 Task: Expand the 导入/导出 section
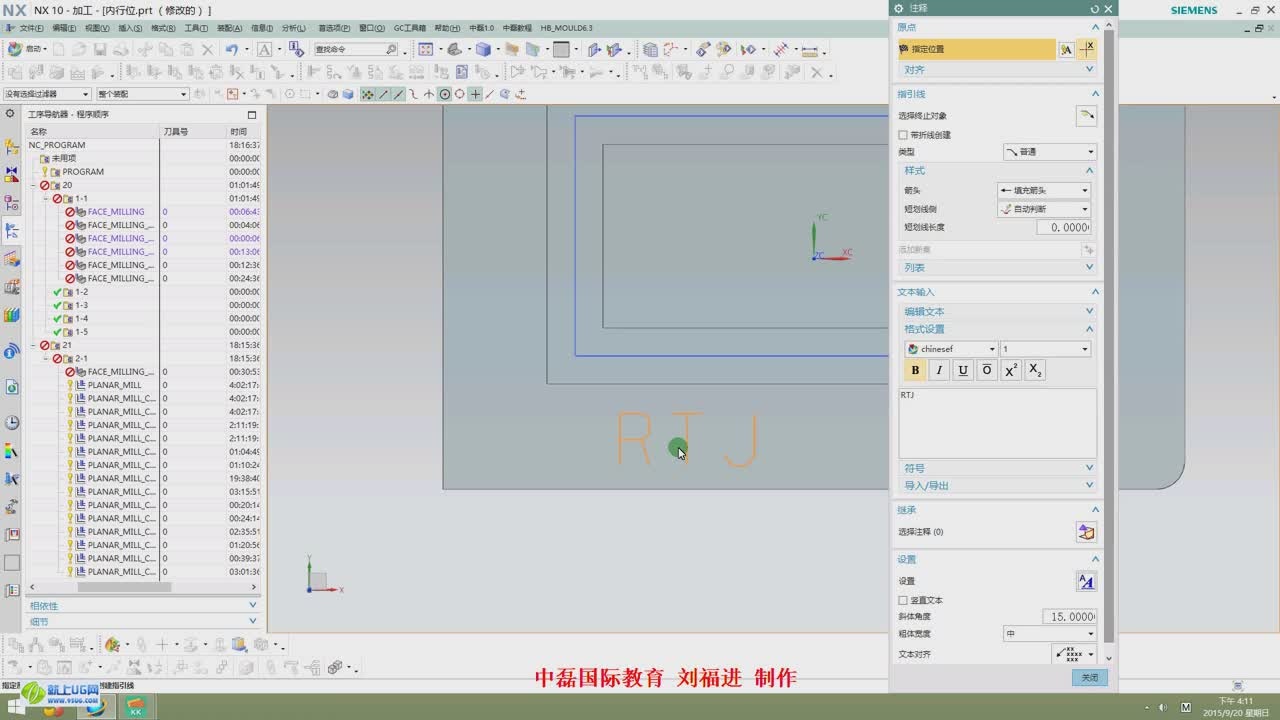tap(997, 486)
